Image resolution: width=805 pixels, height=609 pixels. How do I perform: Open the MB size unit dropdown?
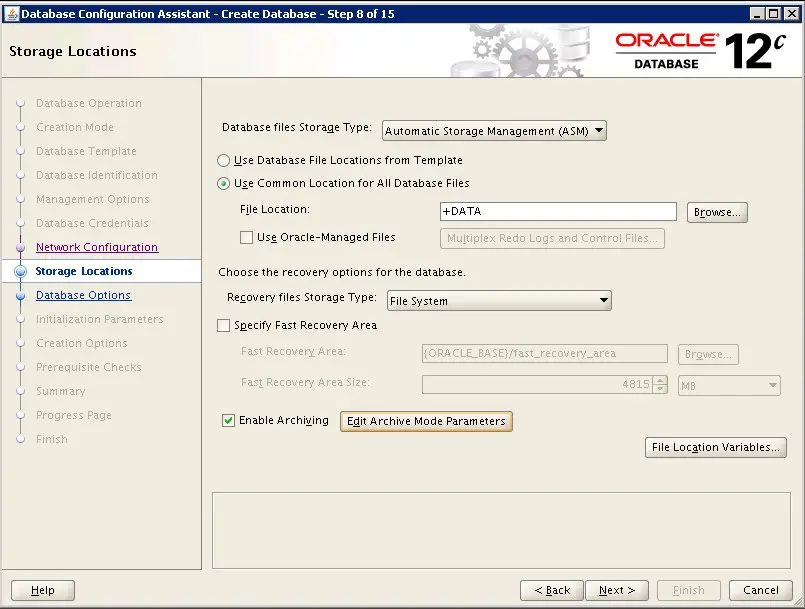[729, 386]
